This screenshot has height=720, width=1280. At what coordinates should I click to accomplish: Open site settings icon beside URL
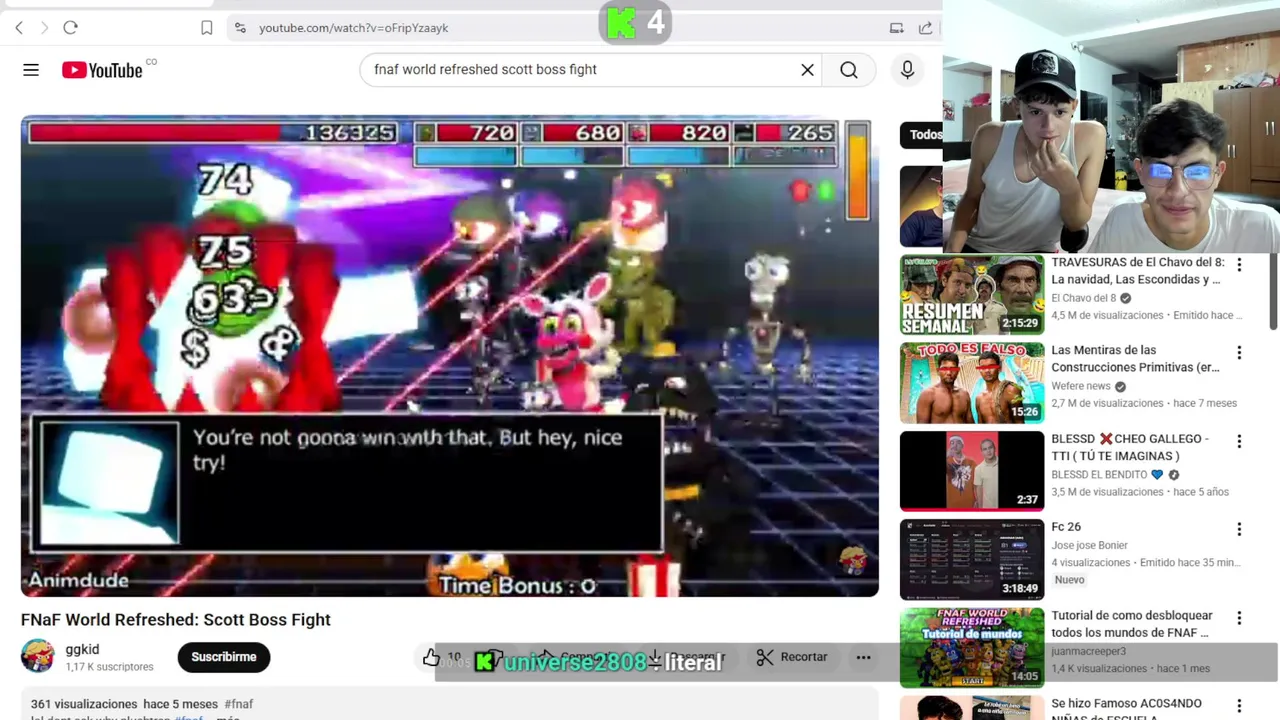pos(240,28)
